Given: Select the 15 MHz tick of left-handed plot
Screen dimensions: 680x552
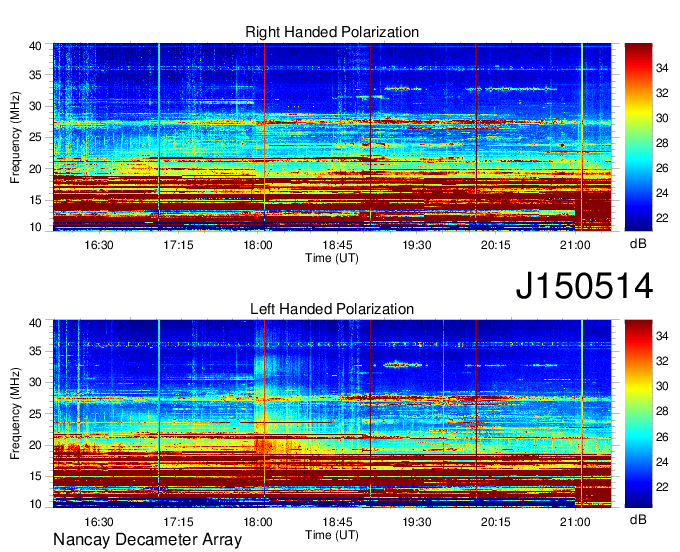Looking at the screenshot, I should click(x=35, y=477).
